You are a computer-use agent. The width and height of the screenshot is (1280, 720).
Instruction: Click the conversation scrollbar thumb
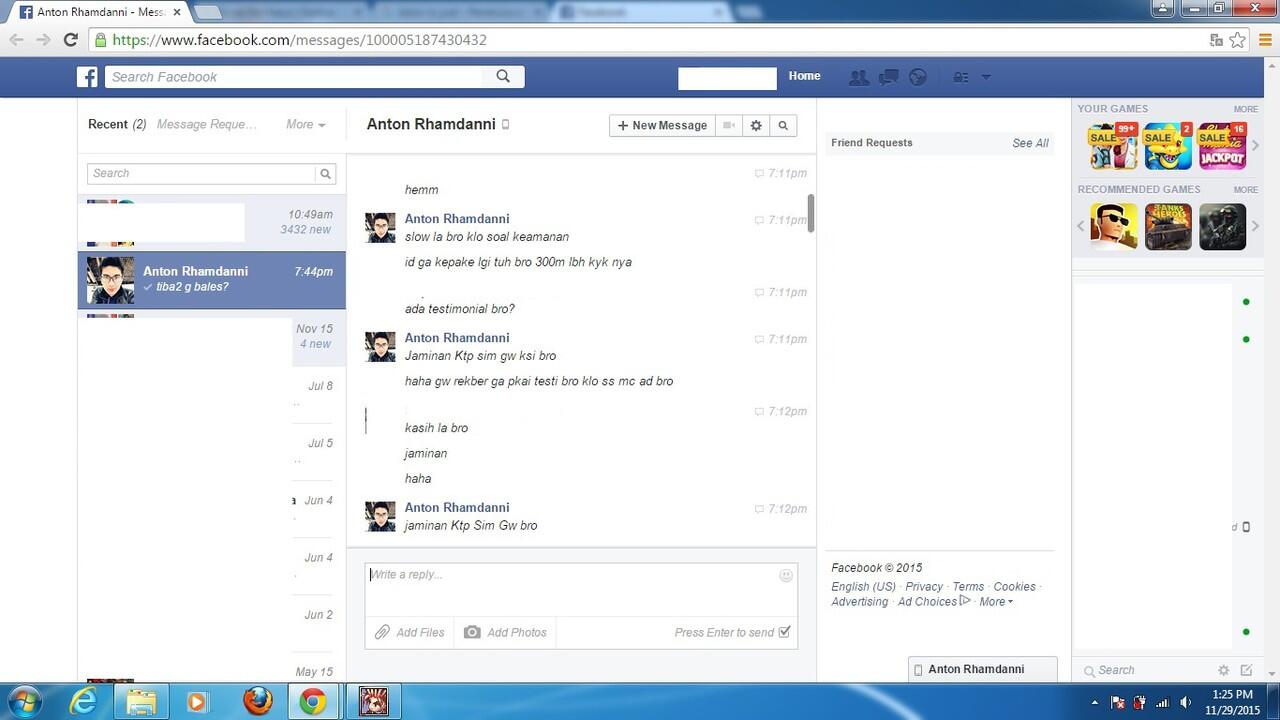811,213
